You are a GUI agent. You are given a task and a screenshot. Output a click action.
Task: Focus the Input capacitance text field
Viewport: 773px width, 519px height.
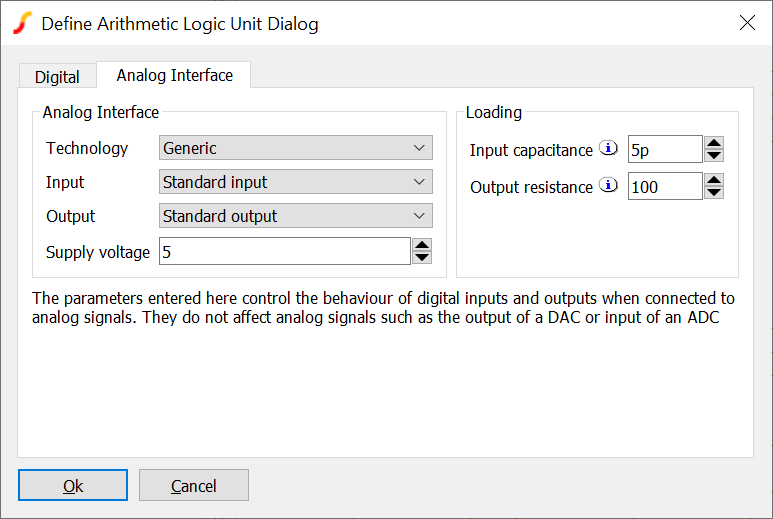[x=665, y=150]
